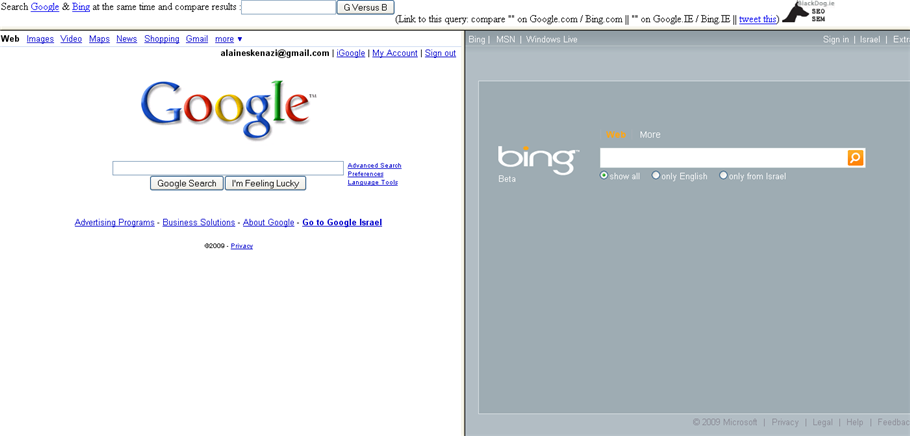Viewport: 910px width, 436px height.
Task: Click the 'Israel' region link in Bing
Action: [x=870, y=39]
